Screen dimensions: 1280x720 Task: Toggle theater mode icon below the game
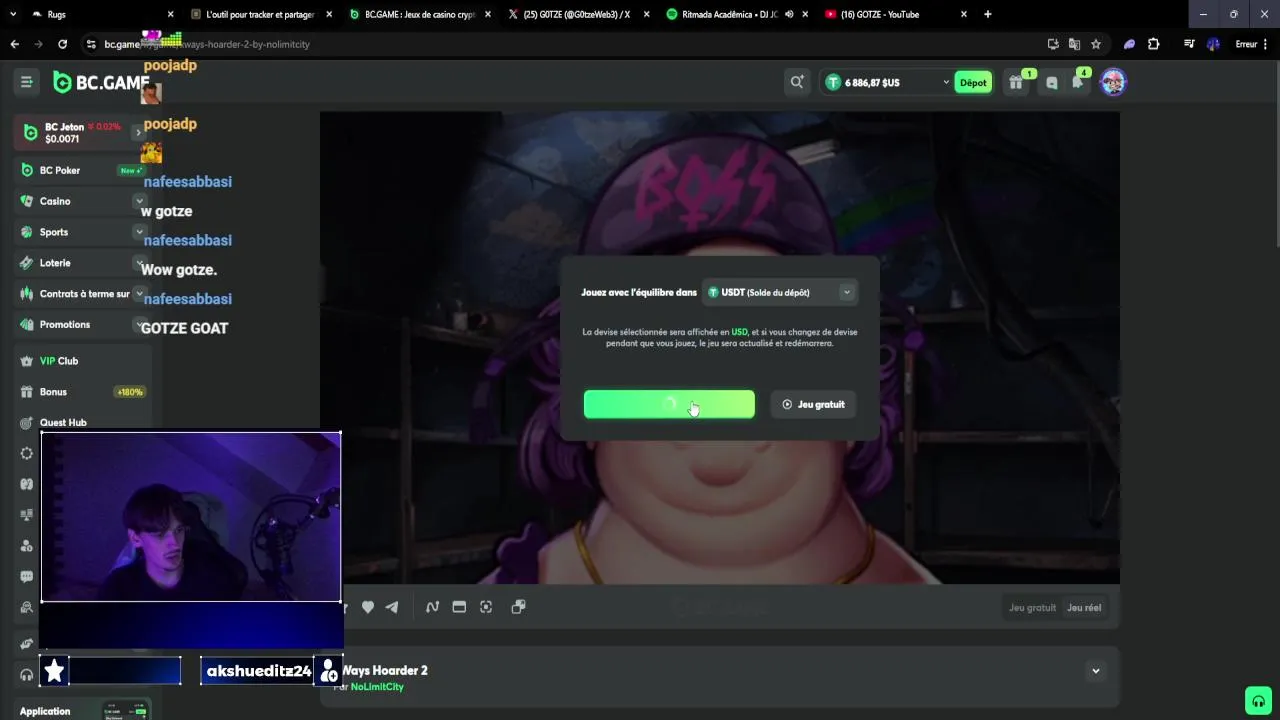pos(459,607)
